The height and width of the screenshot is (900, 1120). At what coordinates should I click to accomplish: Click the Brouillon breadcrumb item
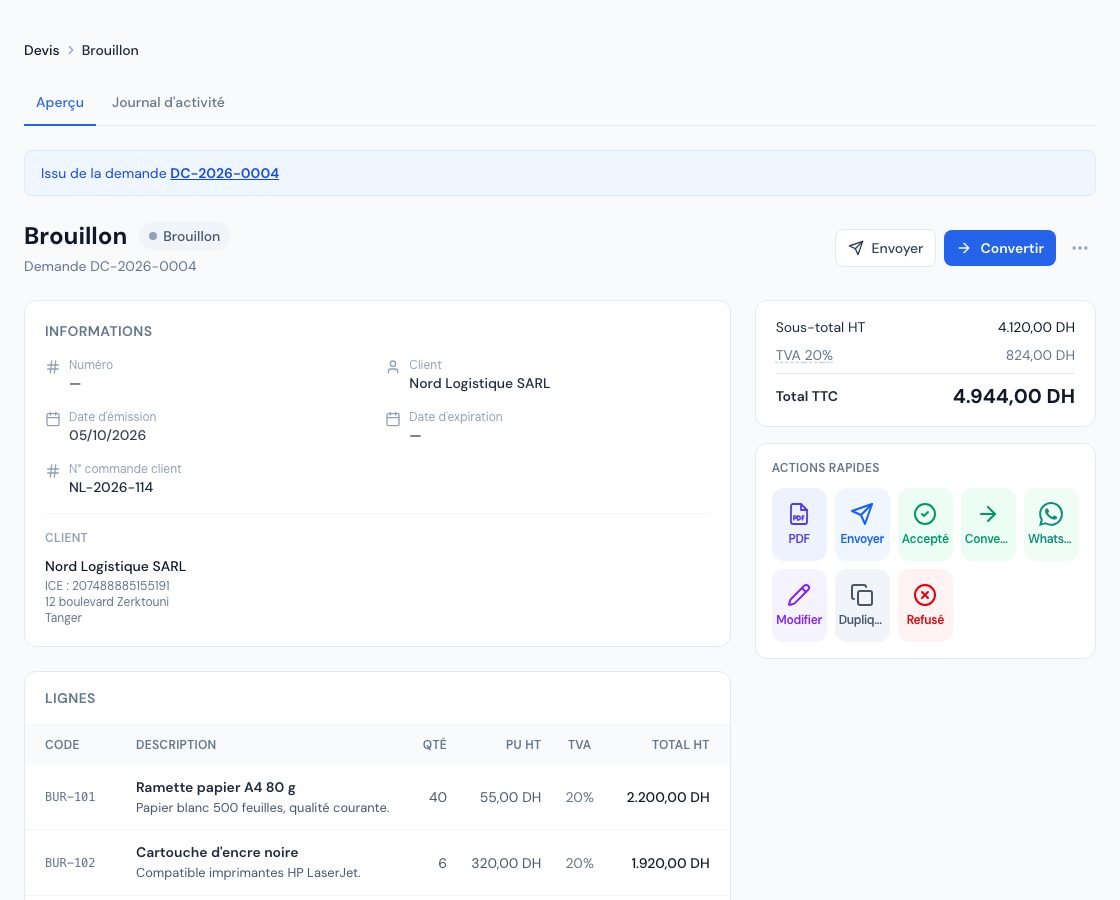[110, 50]
